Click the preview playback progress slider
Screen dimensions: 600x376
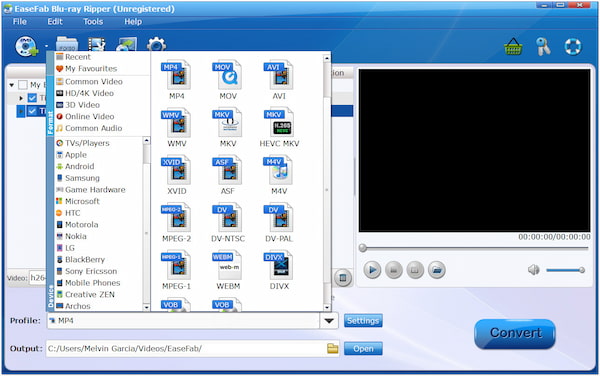point(474,248)
